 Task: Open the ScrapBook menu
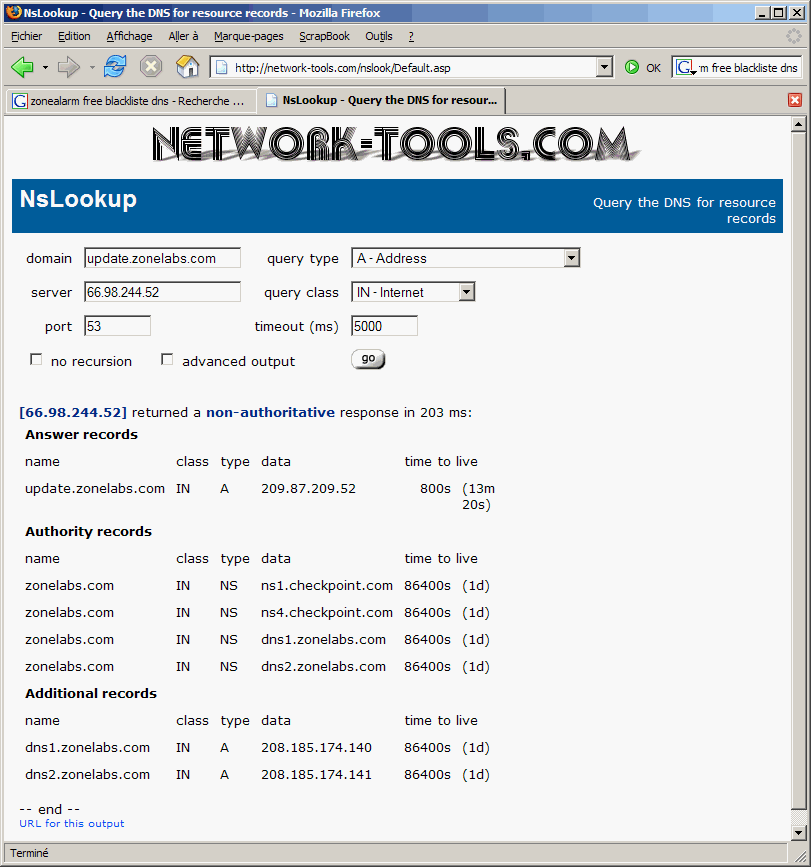pos(325,36)
